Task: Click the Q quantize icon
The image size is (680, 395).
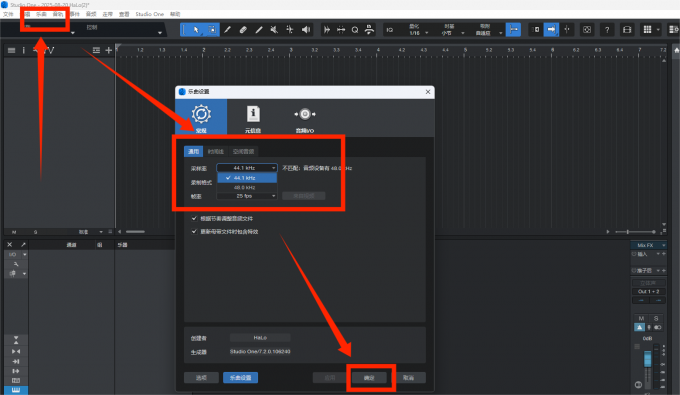Action: pyautogui.click(x=355, y=29)
